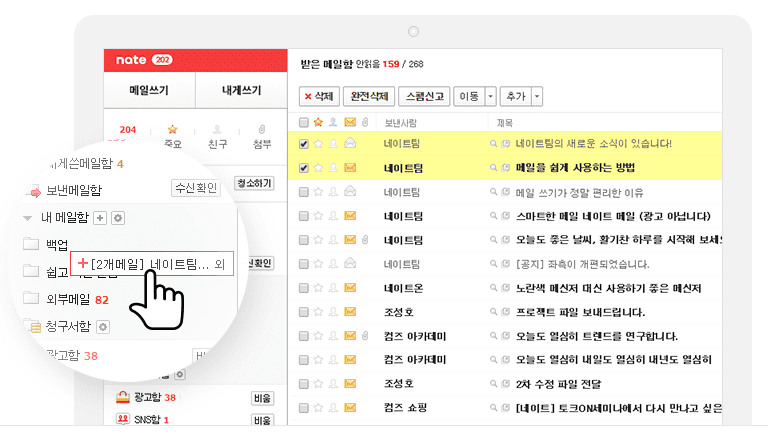This screenshot has width=768, height=442.
Task: Empty SNS함 with its 비움 button
Action: [263, 420]
